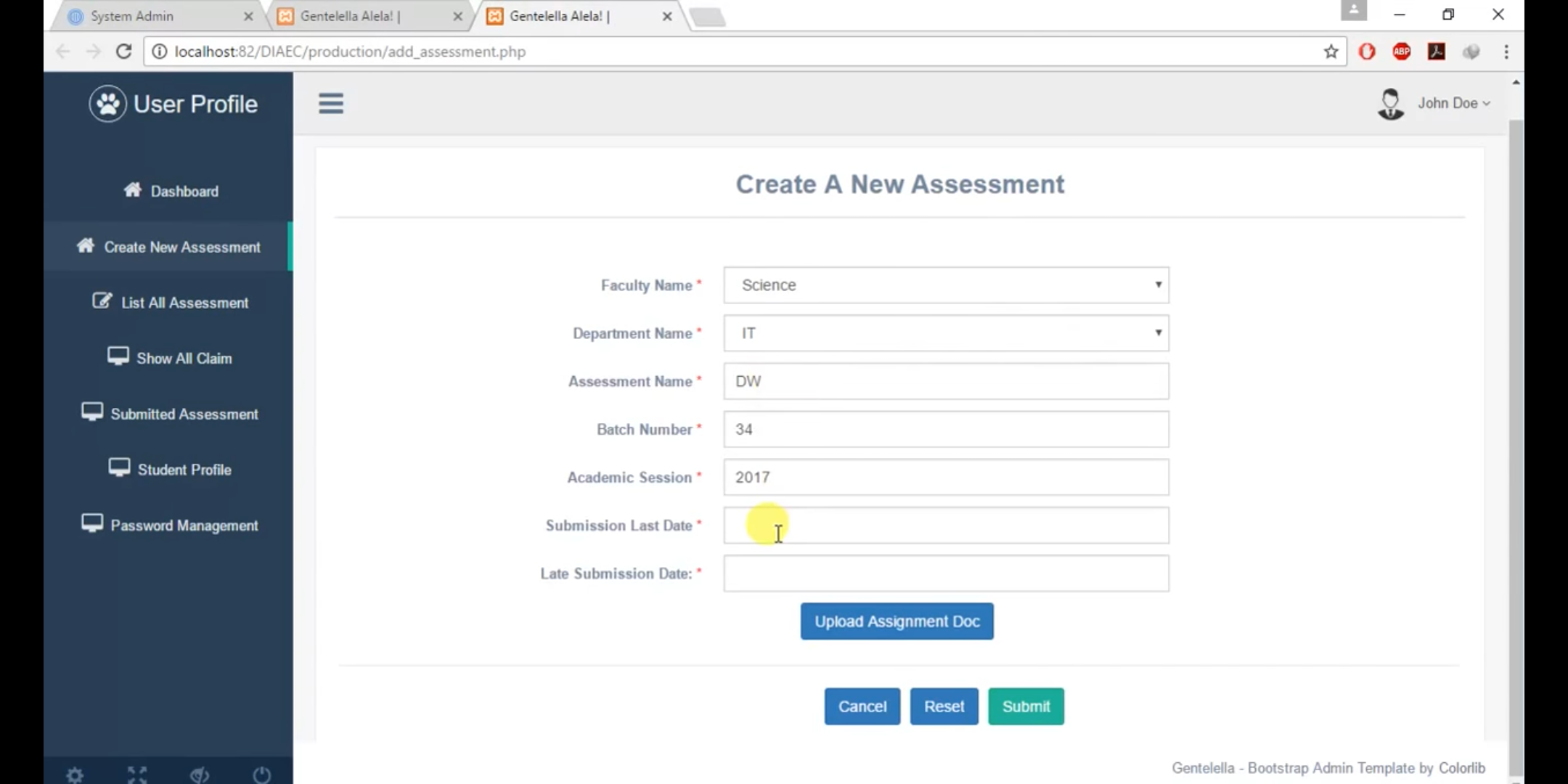Click the power logout icon in sidebar footer
The image size is (1568, 784).
click(262, 775)
